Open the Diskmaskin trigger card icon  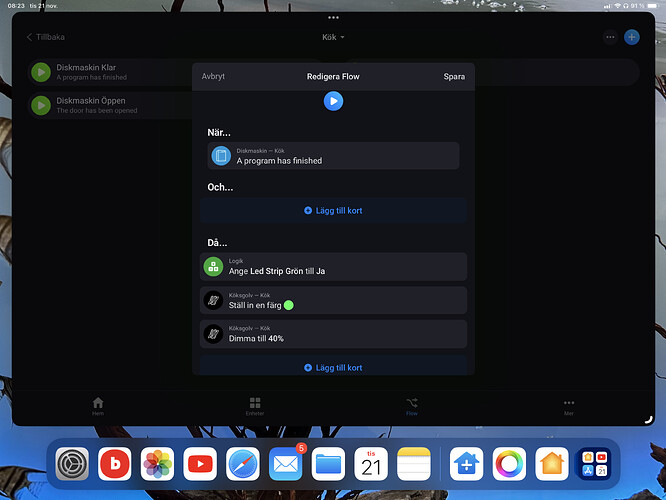pyautogui.click(x=221, y=156)
